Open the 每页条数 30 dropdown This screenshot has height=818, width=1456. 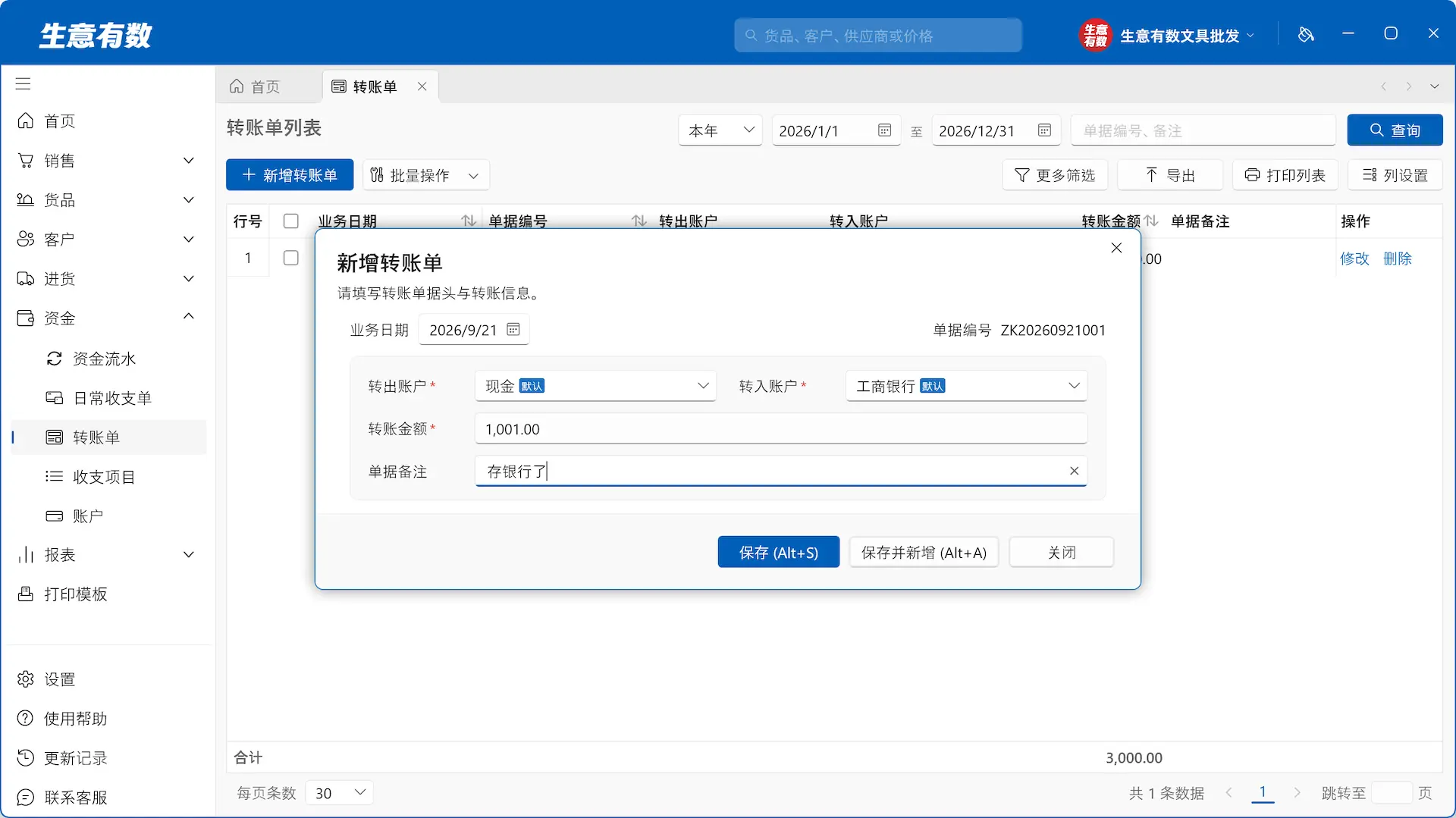340,793
